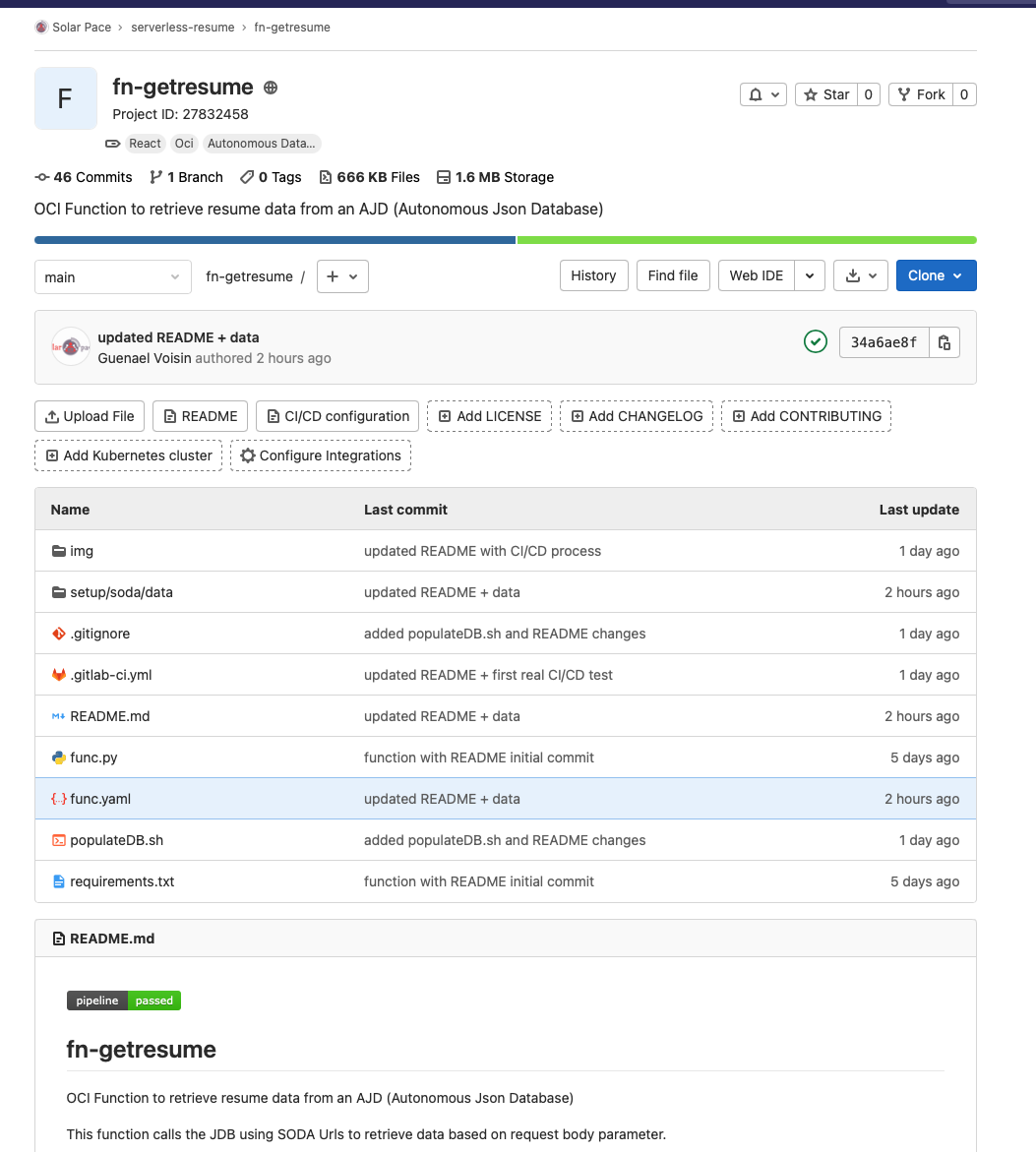Open the 1.6 MB Storage link

tap(495, 177)
